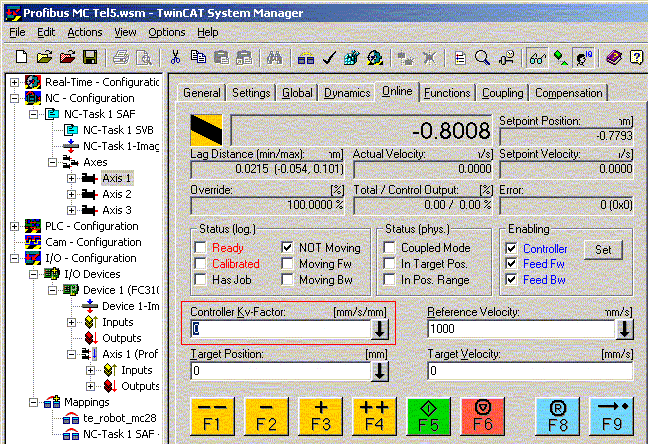Click the F4 fast forward jog button
This screenshot has height=444, width=648.
[374, 417]
